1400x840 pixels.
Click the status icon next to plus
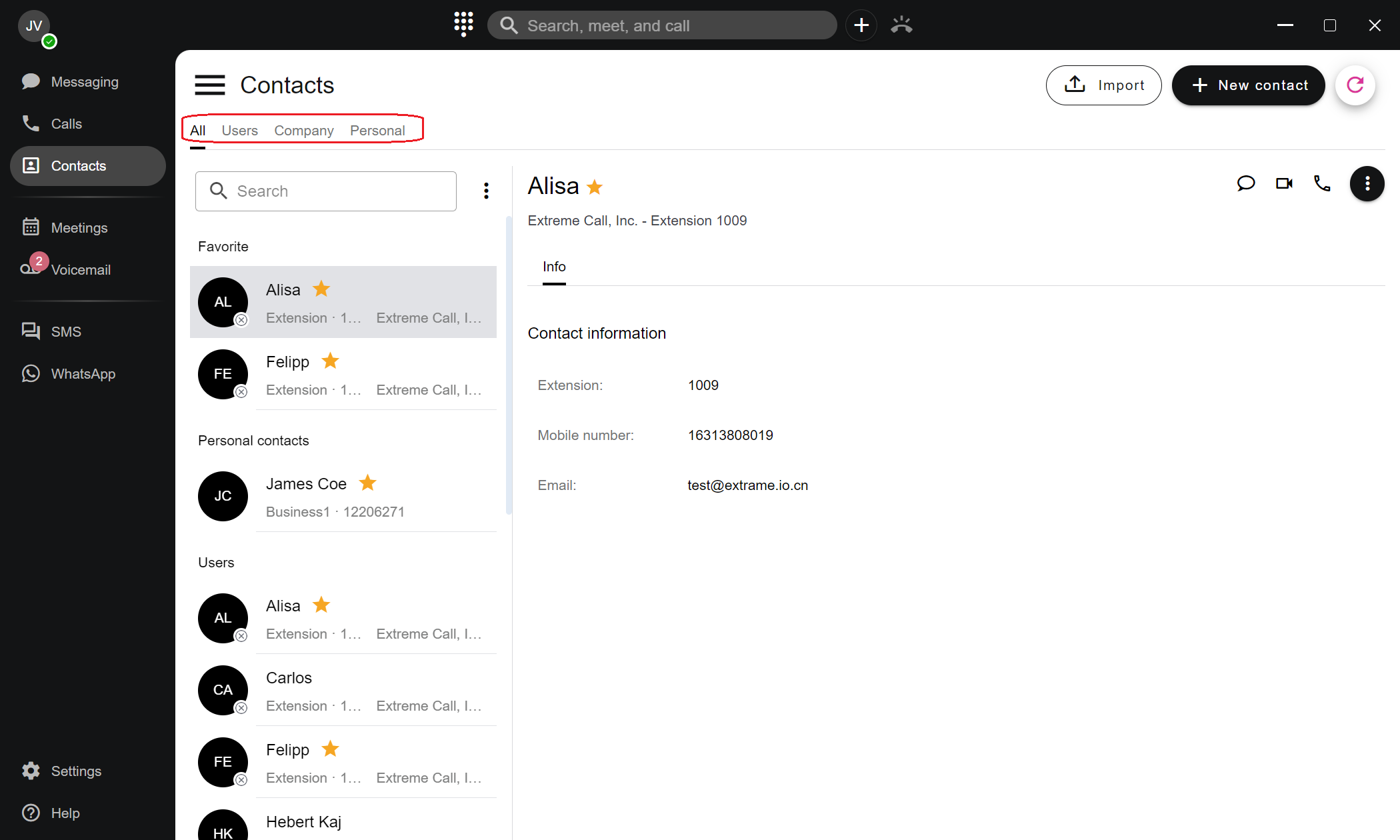(x=901, y=25)
